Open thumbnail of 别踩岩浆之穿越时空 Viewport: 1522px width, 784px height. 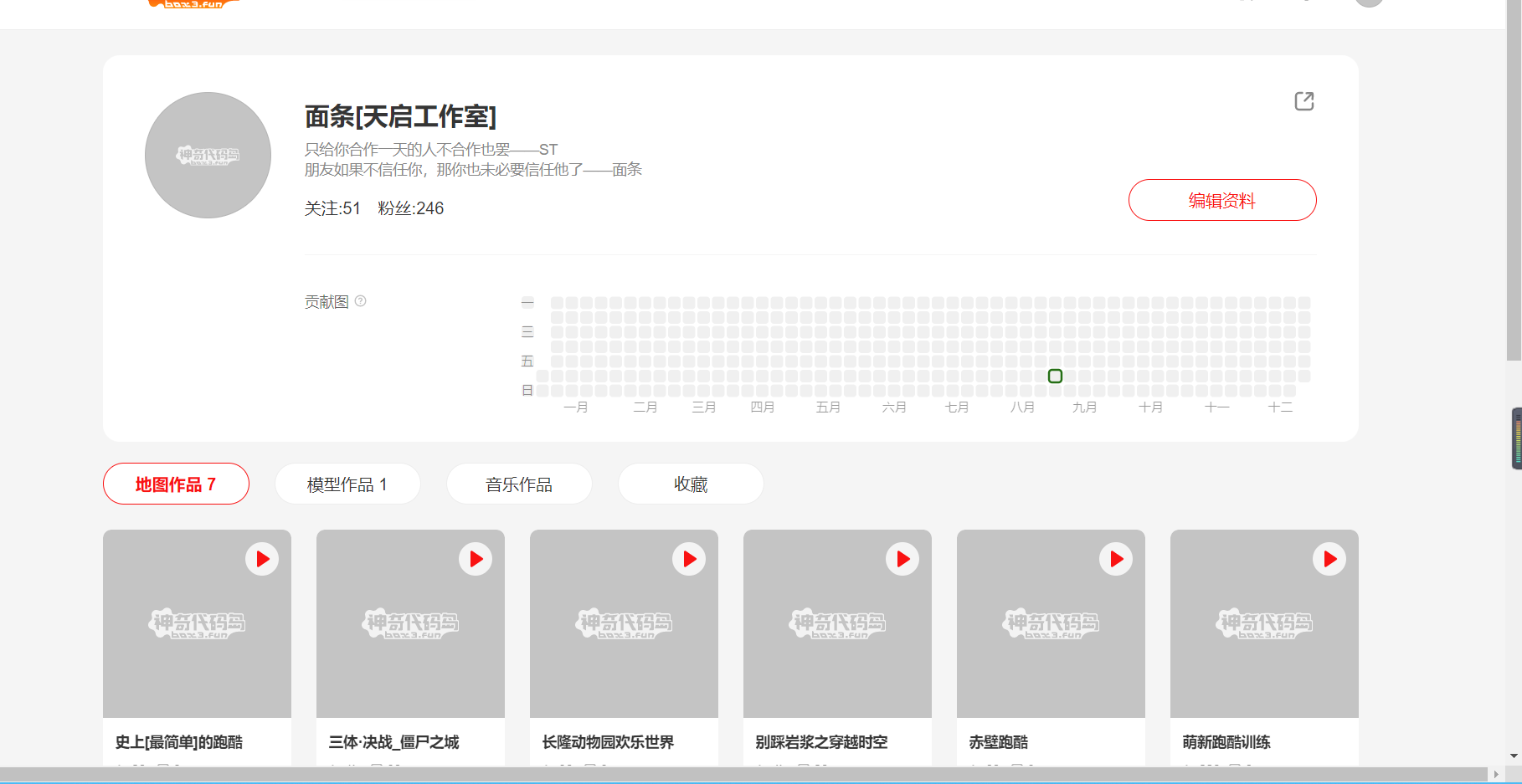(x=837, y=623)
